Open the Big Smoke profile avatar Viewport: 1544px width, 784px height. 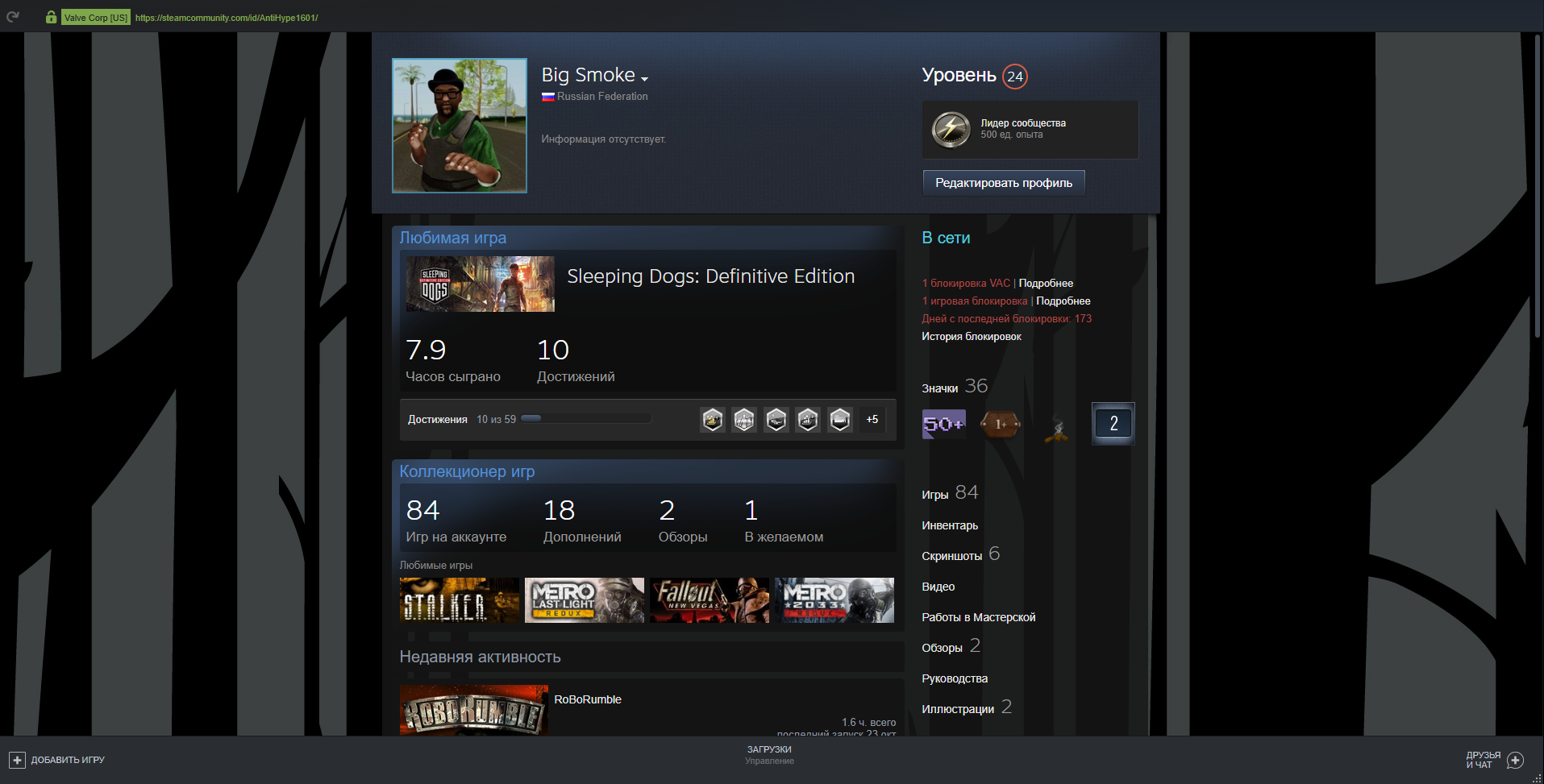tap(460, 126)
